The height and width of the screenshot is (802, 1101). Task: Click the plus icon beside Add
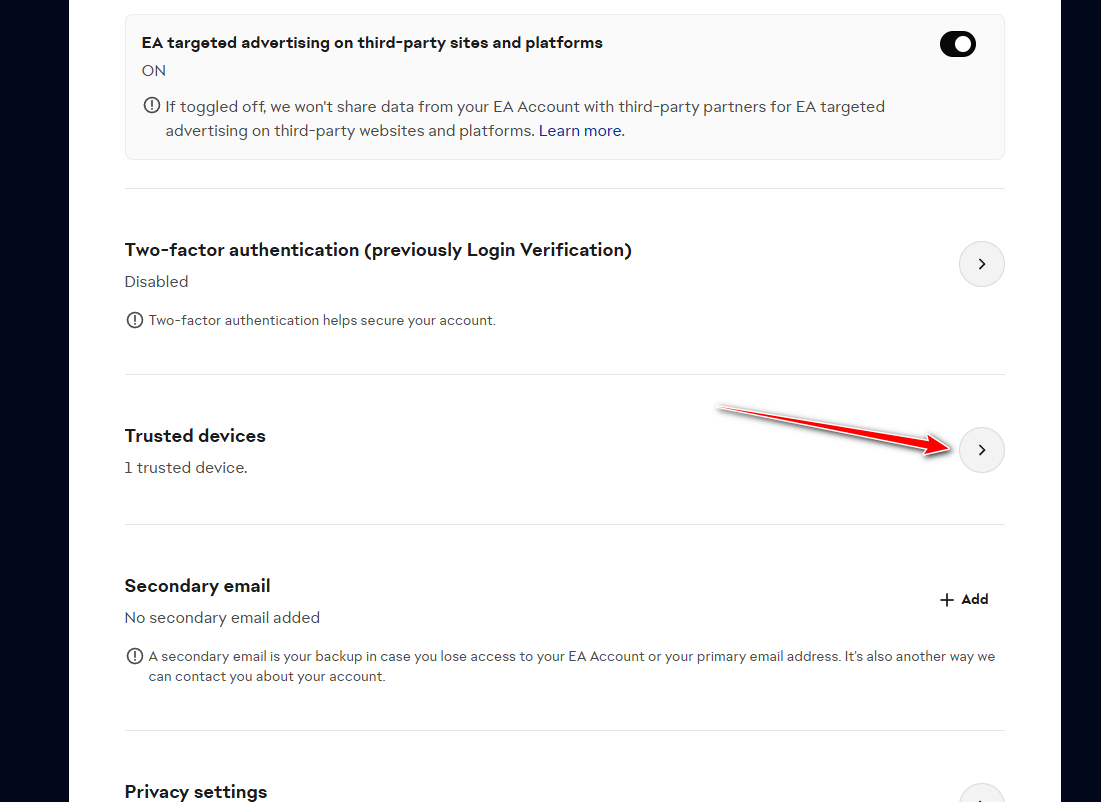[x=947, y=600]
